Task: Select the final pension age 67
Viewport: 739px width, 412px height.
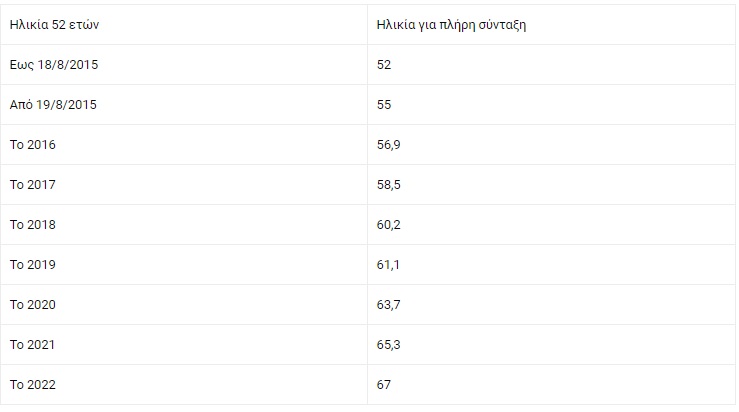Action: tap(384, 385)
